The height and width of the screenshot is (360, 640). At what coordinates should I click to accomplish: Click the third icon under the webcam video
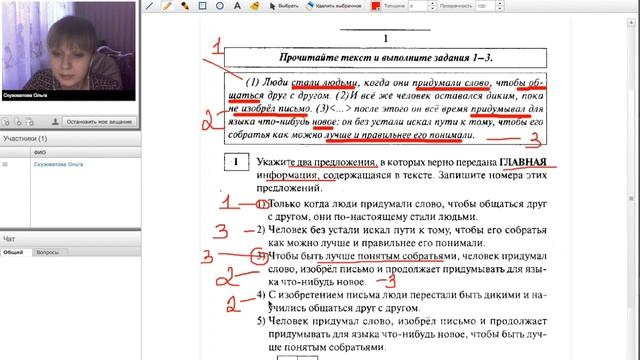click(29, 122)
